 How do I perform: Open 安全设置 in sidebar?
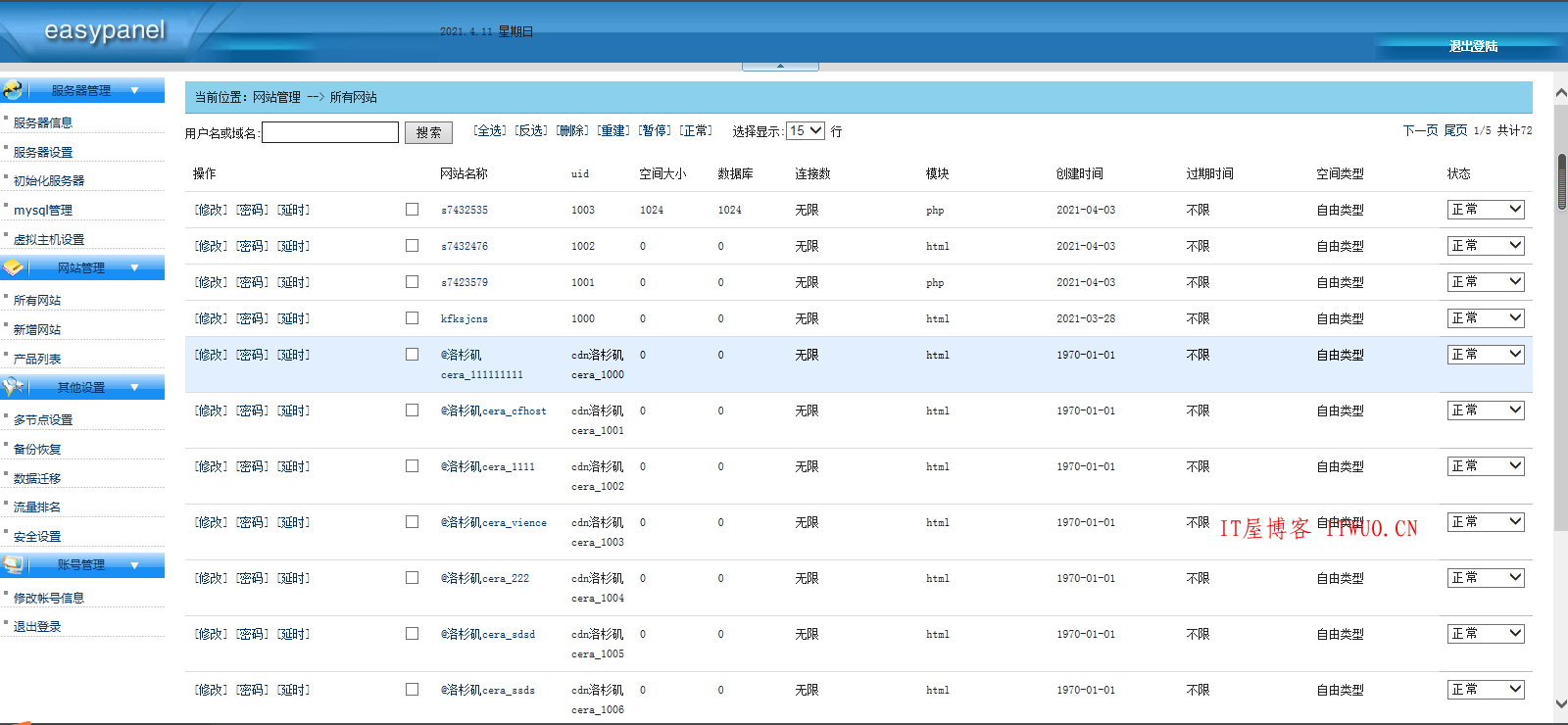[37, 536]
